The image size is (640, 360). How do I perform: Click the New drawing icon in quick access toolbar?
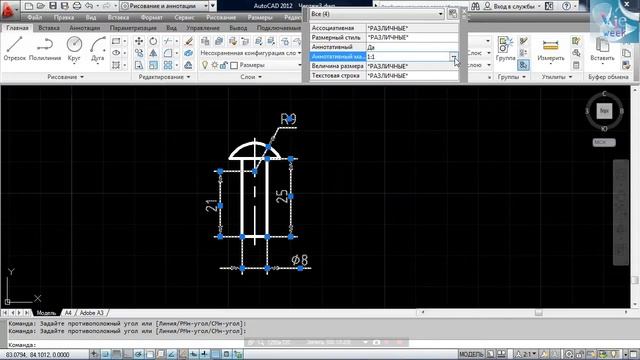(x=29, y=6)
